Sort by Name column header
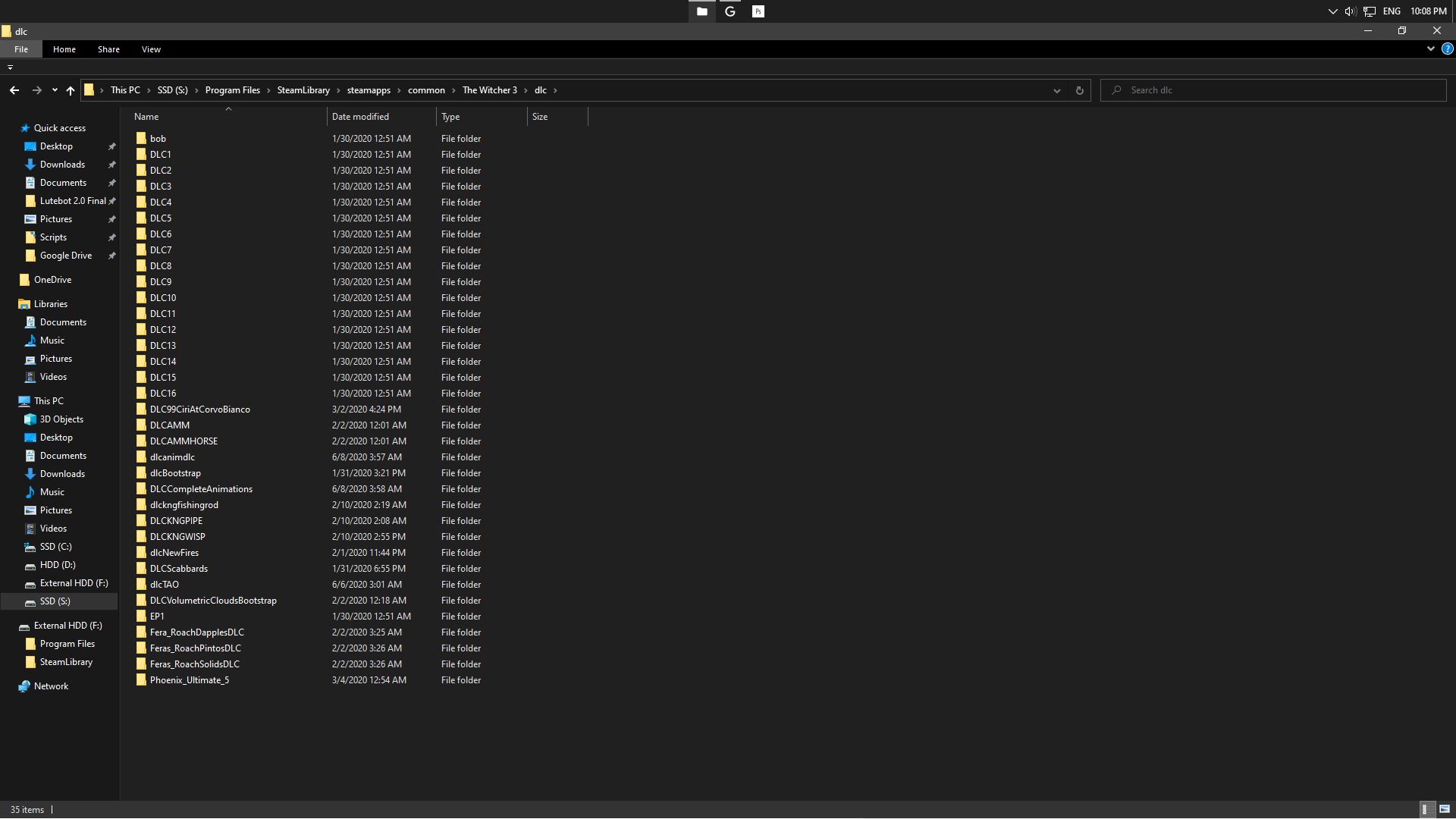The width and height of the screenshot is (1456, 819). [x=227, y=117]
